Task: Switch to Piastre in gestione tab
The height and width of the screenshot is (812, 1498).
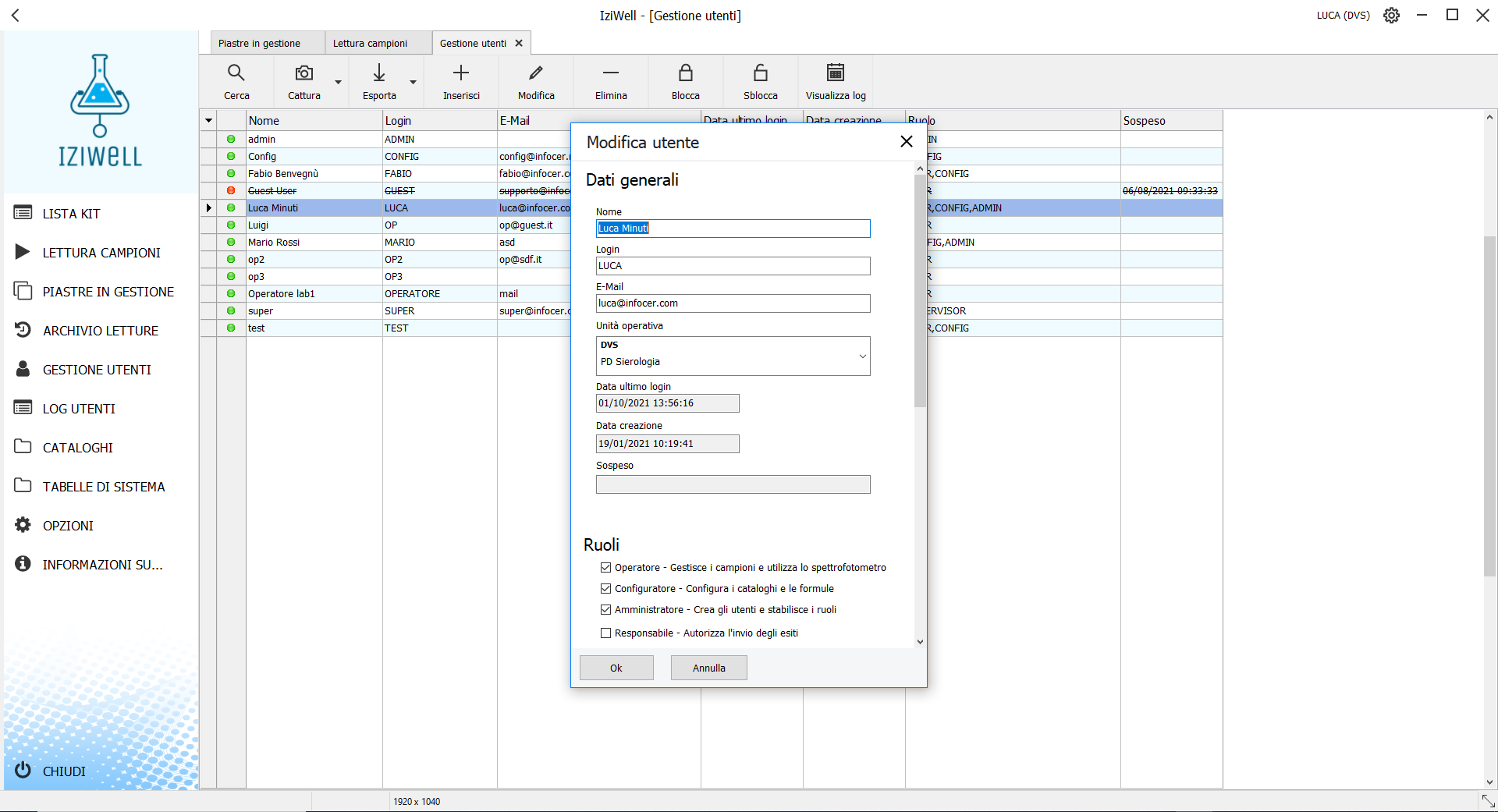Action: pyautogui.click(x=259, y=44)
